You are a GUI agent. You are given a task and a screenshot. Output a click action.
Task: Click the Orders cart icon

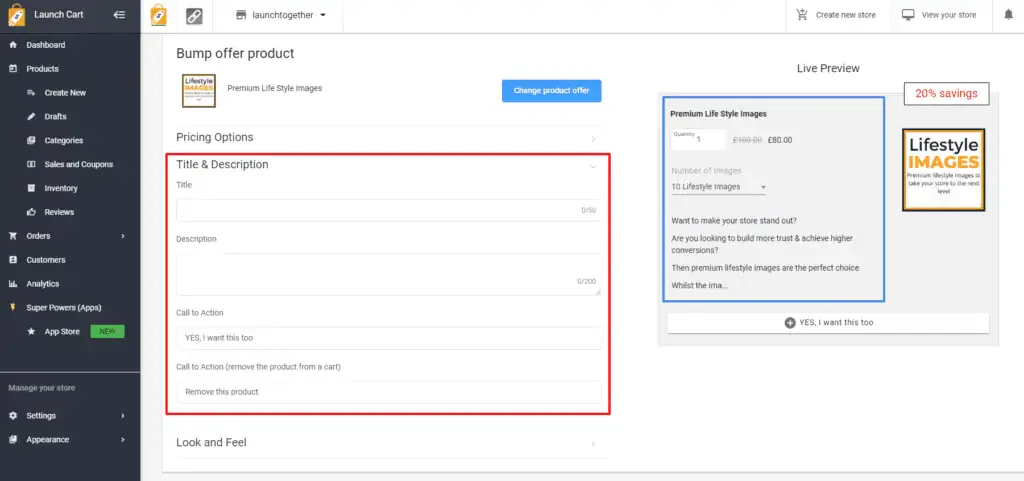point(13,236)
